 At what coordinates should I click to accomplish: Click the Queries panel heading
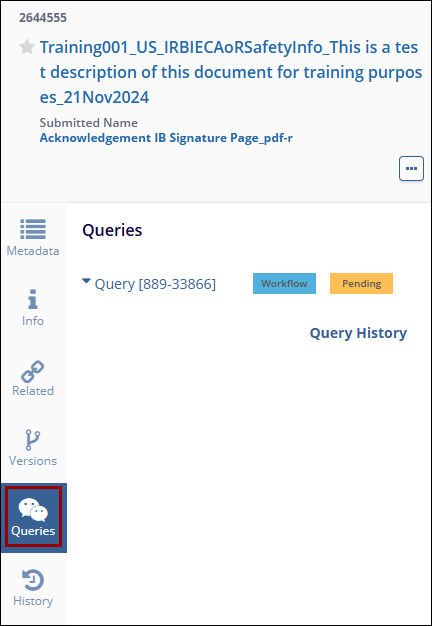(x=112, y=230)
